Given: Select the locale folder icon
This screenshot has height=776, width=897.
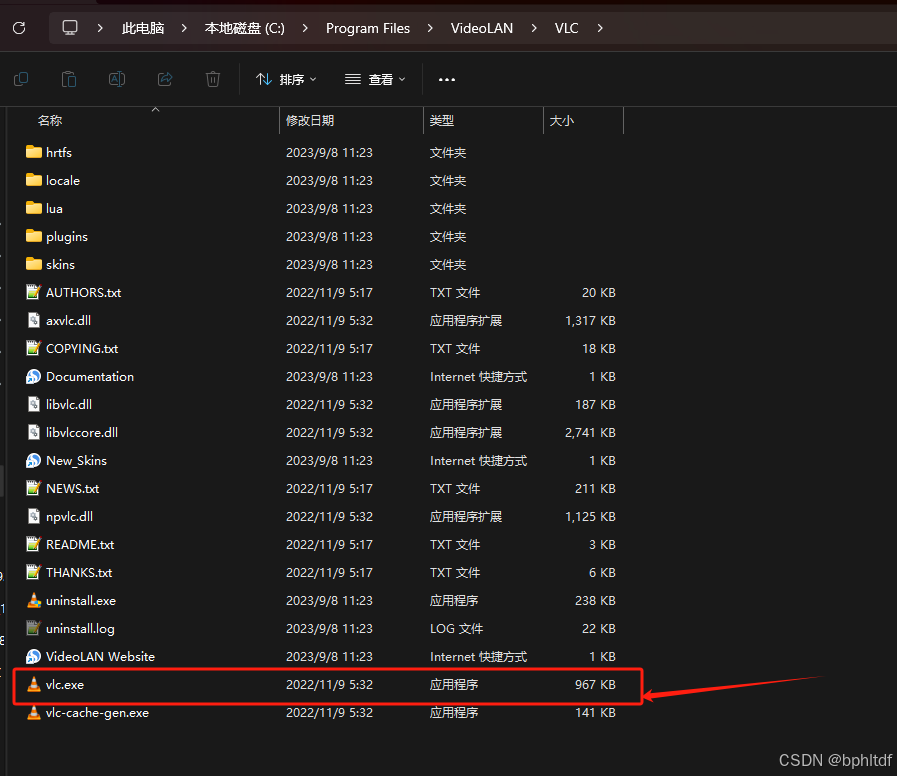Looking at the screenshot, I should click(x=34, y=180).
